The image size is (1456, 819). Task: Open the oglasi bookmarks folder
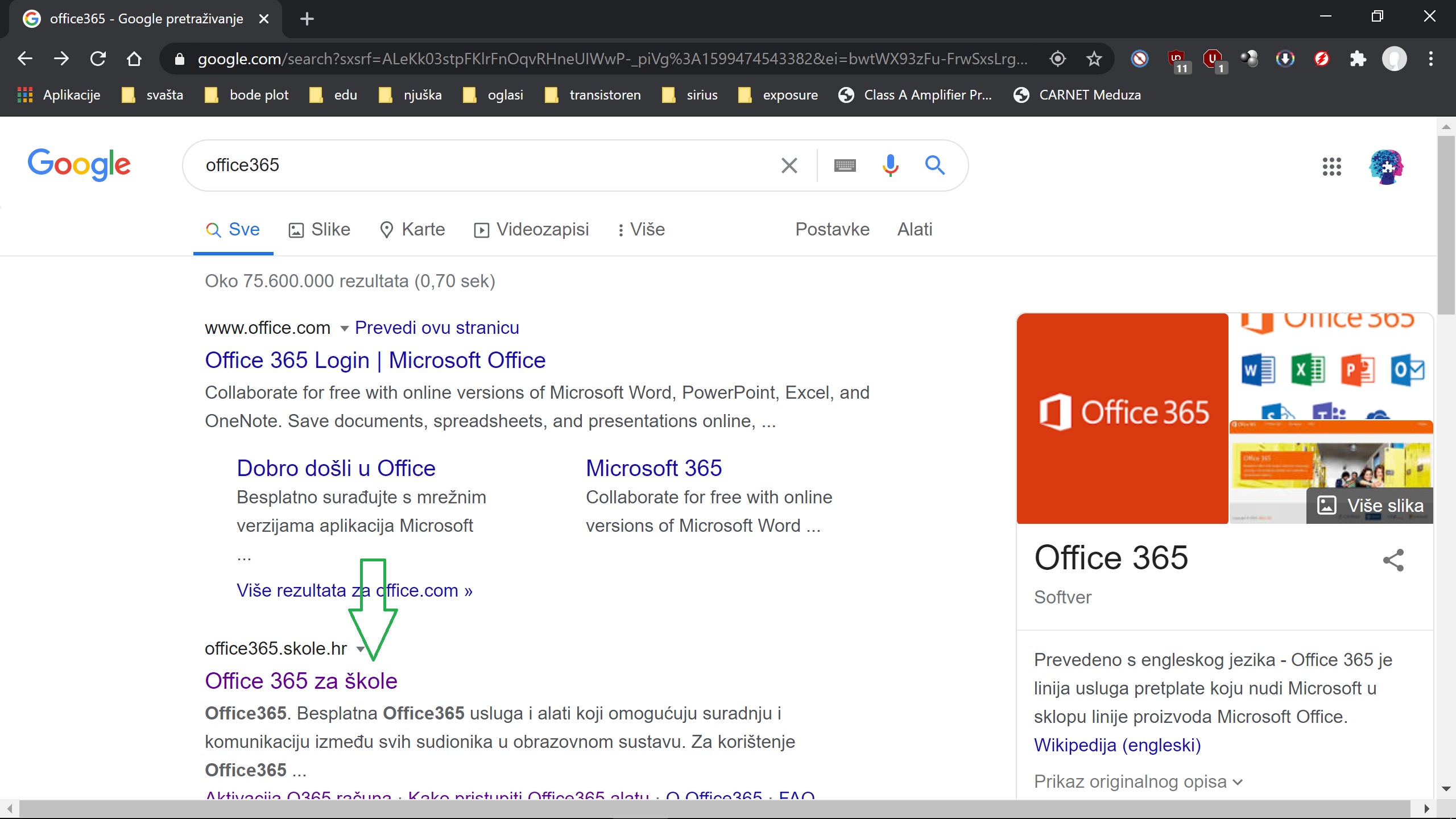coord(493,95)
